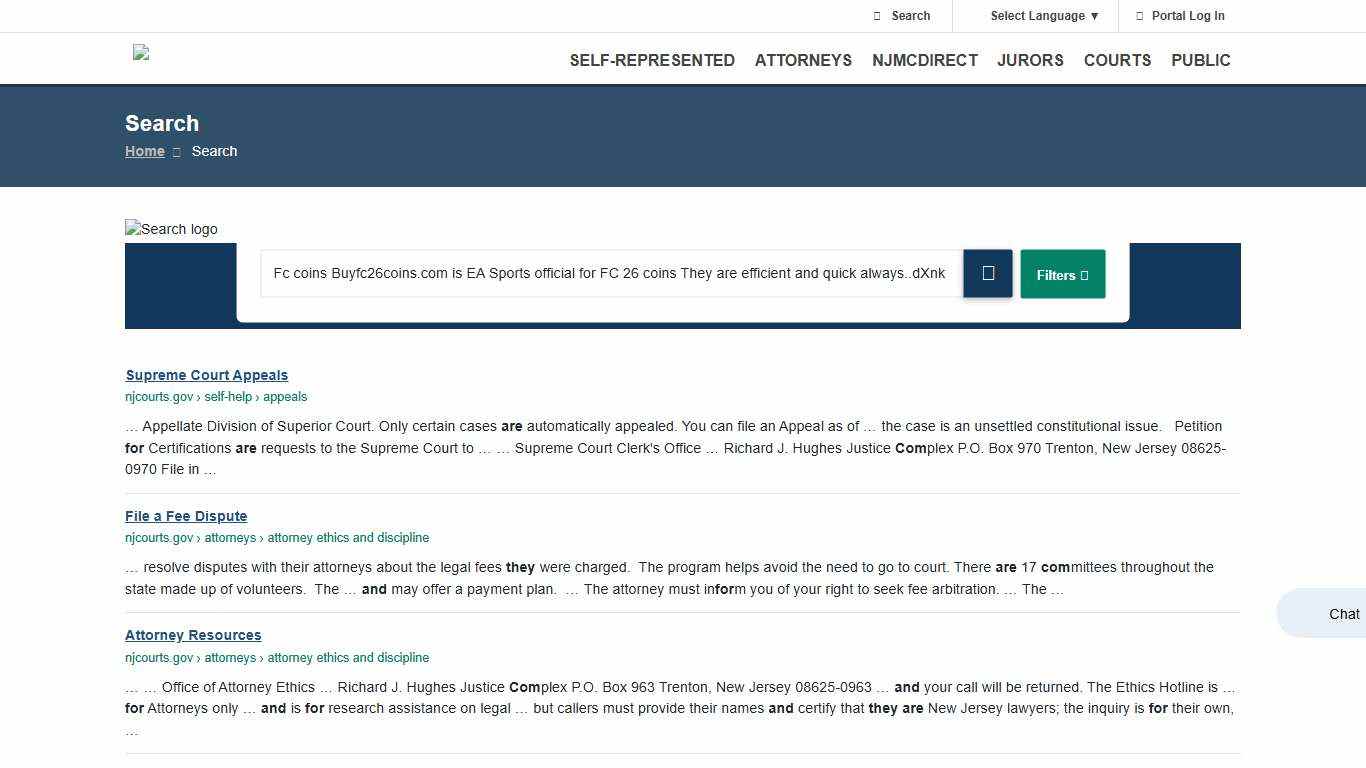Image resolution: width=1366 pixels, height=768 pixels.
Task: Open the Supreme Court Appeals result link
Action: pos(207,375)
